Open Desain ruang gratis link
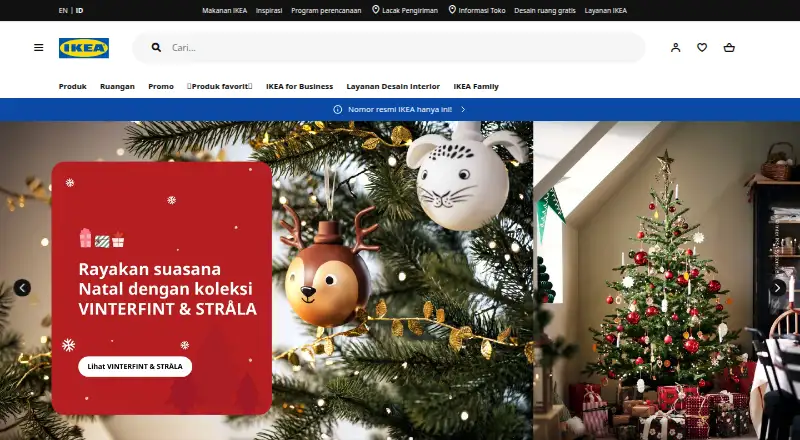This screenshot has height=440, width=800. tap(545, 10)
